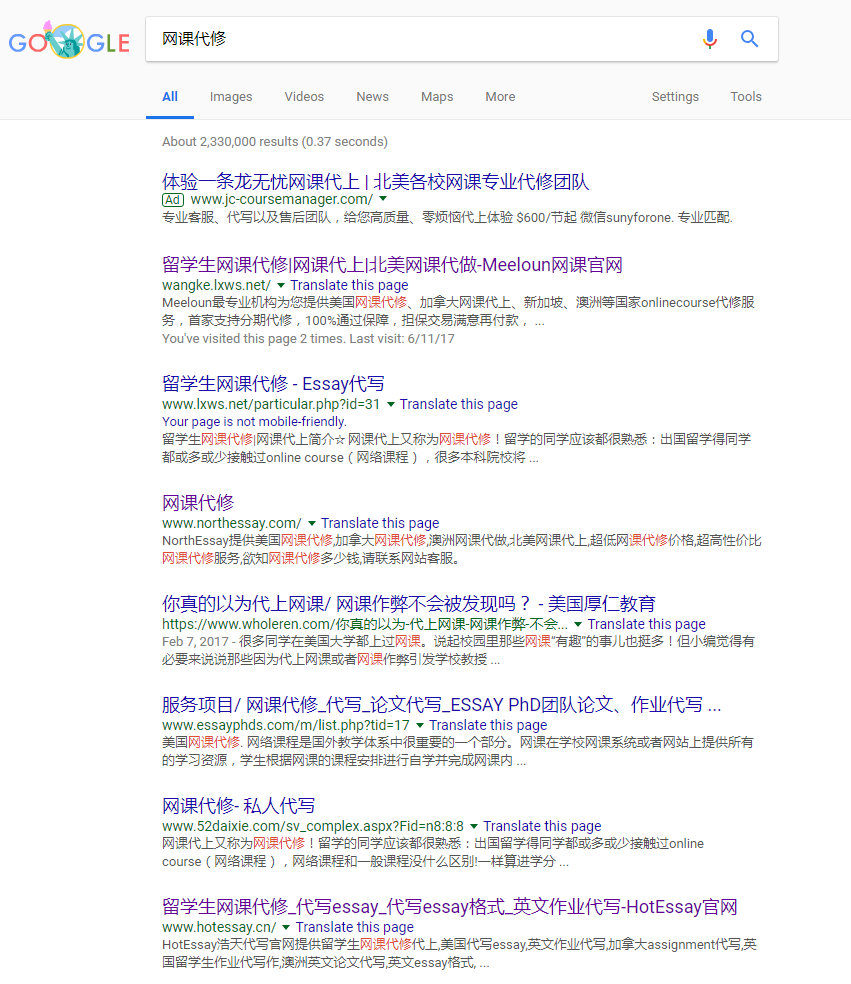
Task: Switch to the News tab
Action: click(x=373, y=97)
